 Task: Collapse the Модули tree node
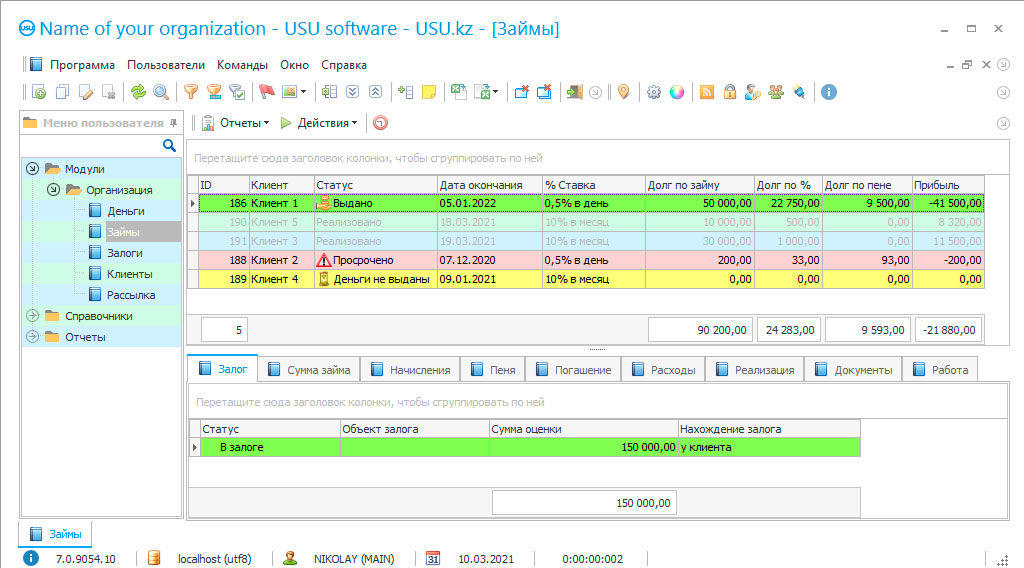[x=32, y=168]
